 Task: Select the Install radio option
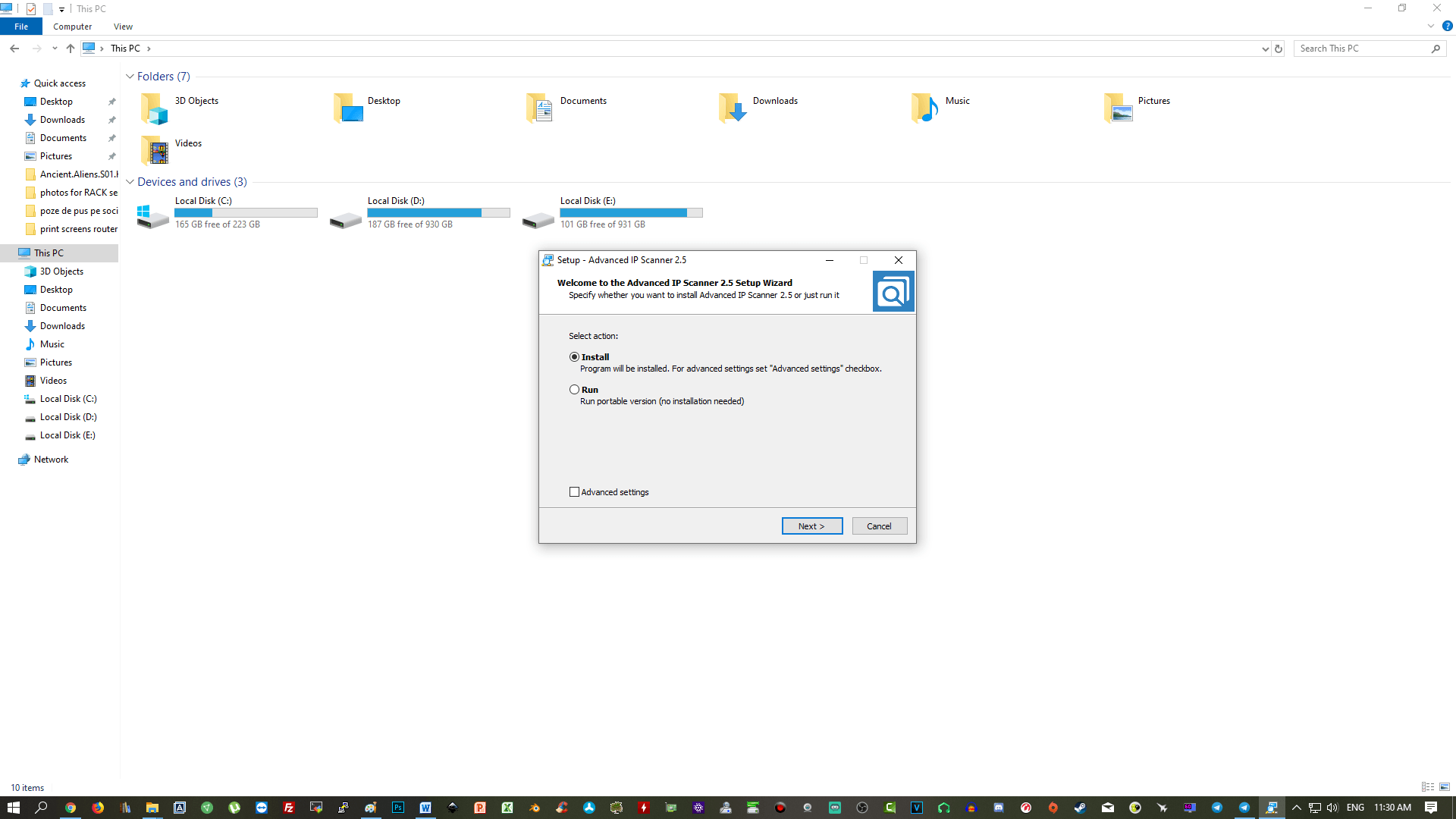click(x=574, y=356)
